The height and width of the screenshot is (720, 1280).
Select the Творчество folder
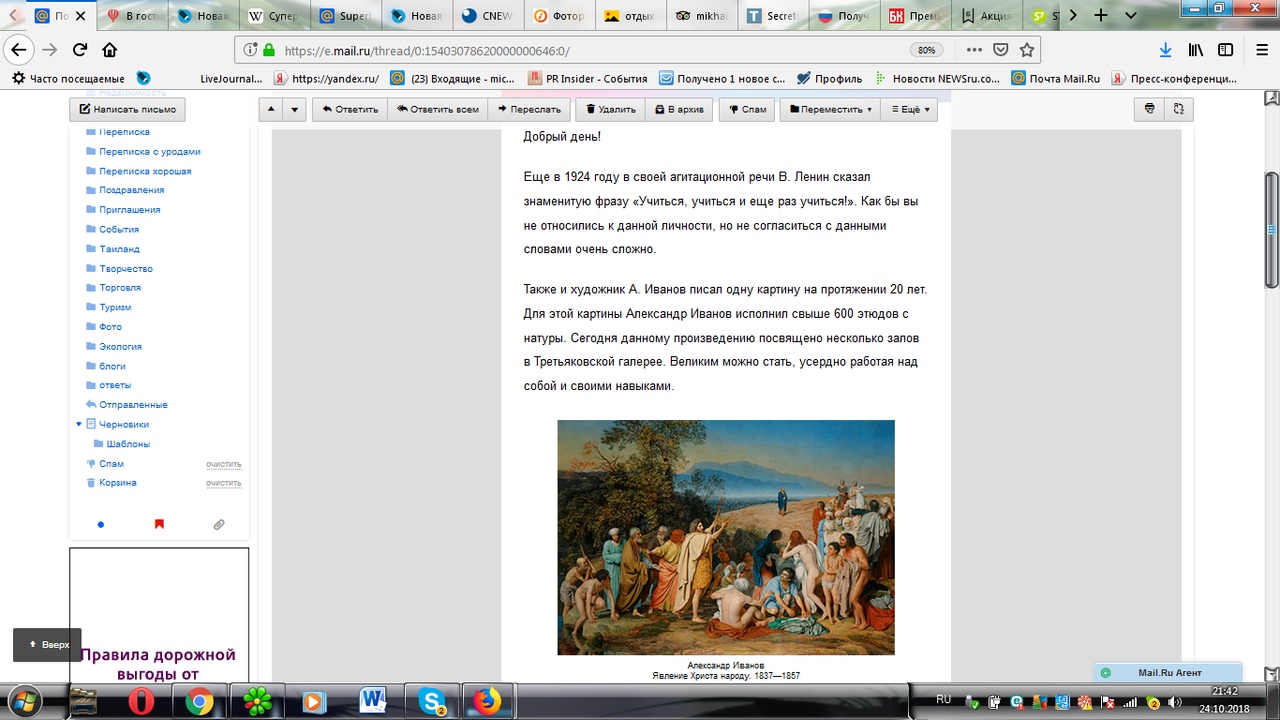point(126,268)
